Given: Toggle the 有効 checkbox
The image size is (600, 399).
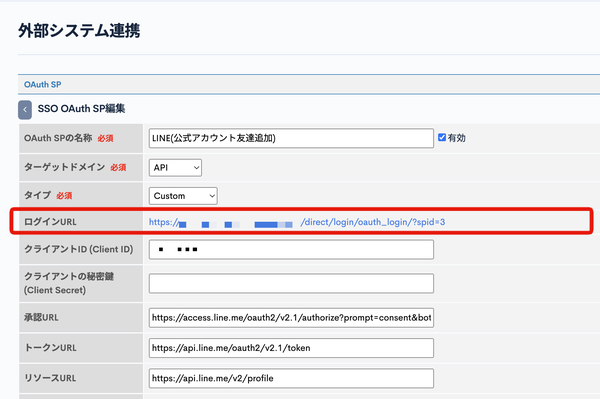Looking at the screenshot, I should click(442, 137).
